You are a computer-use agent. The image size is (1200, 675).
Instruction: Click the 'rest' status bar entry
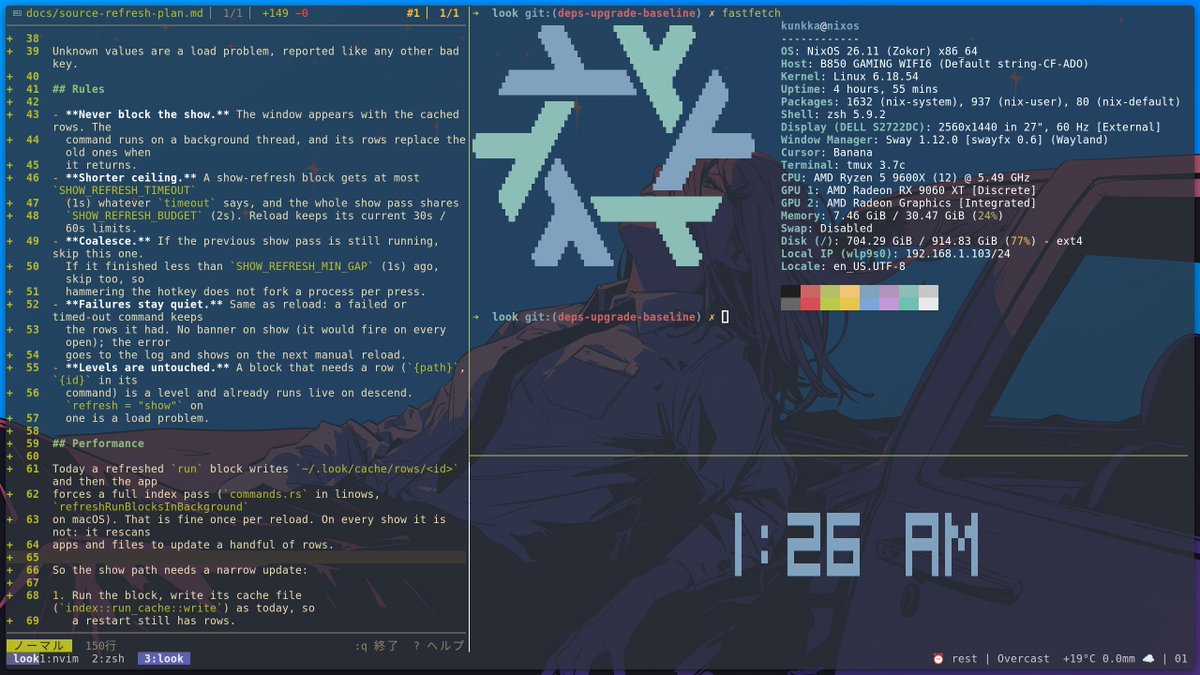click(965, 659)
